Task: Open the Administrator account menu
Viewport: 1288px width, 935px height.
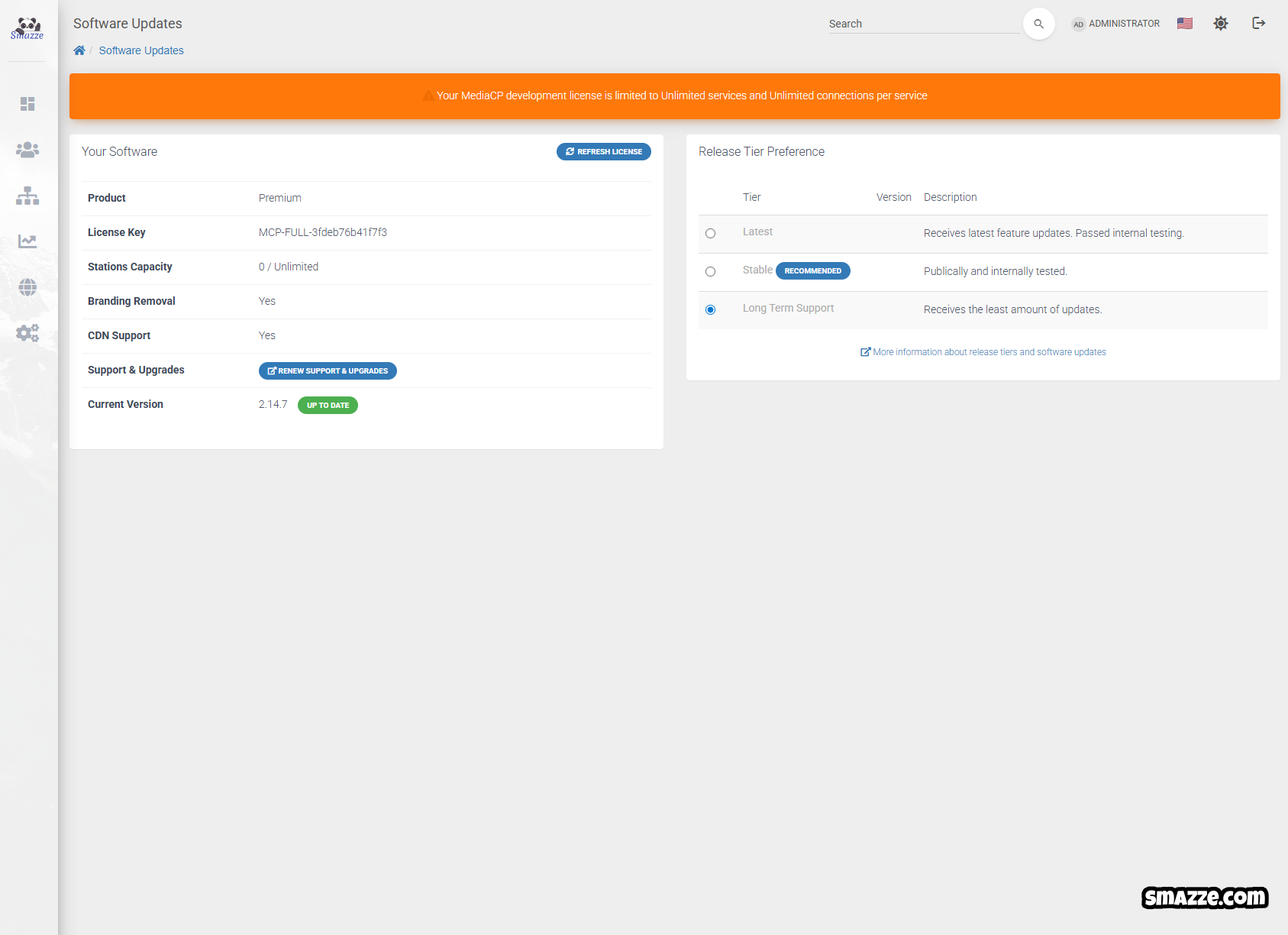Action: (x=1115, y=24)
